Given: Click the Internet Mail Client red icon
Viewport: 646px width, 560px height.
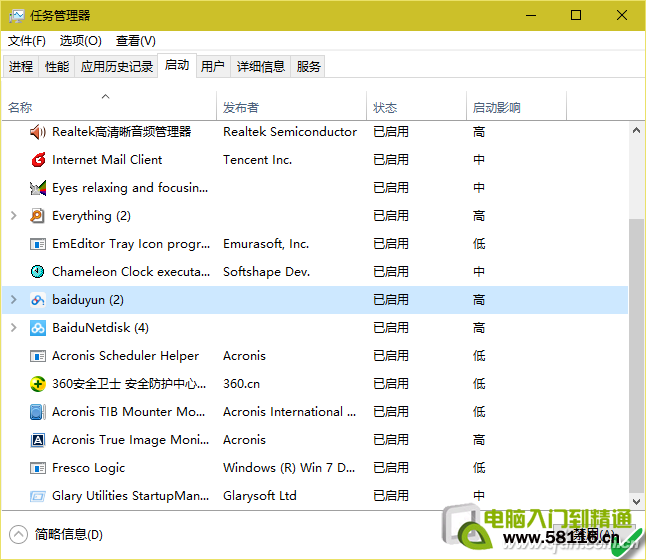Looking at the screenshot, I should pyautogui.click(x=37, y=160).
